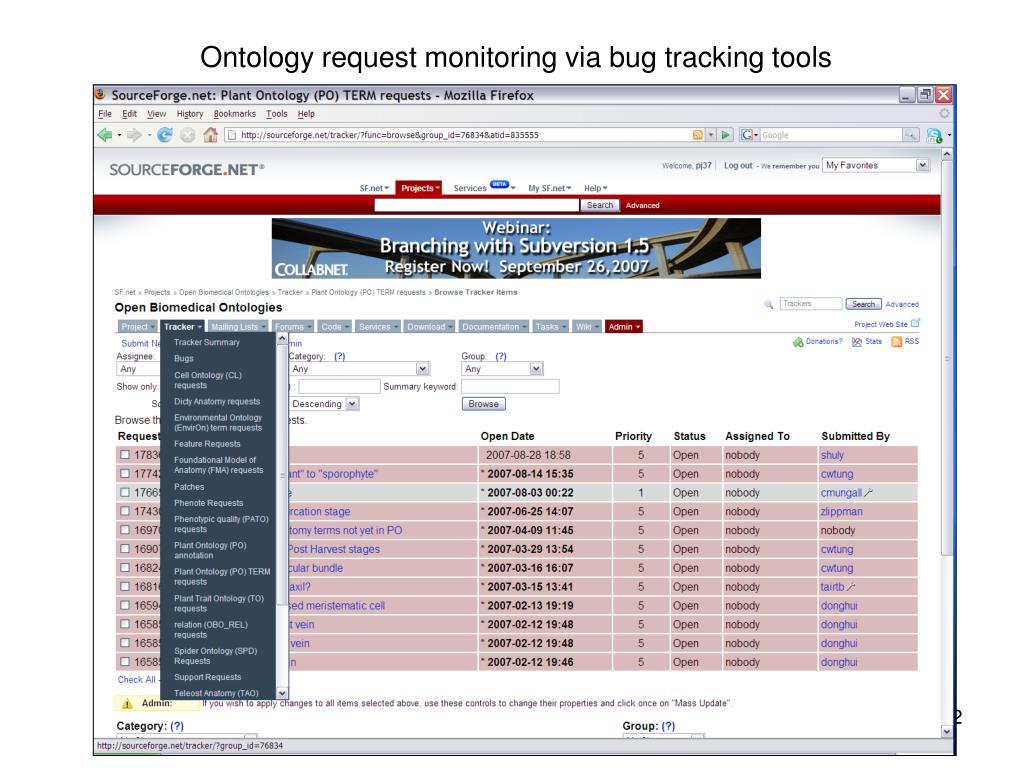Check the box for request 1659
1024x768 pixels.
125,605
